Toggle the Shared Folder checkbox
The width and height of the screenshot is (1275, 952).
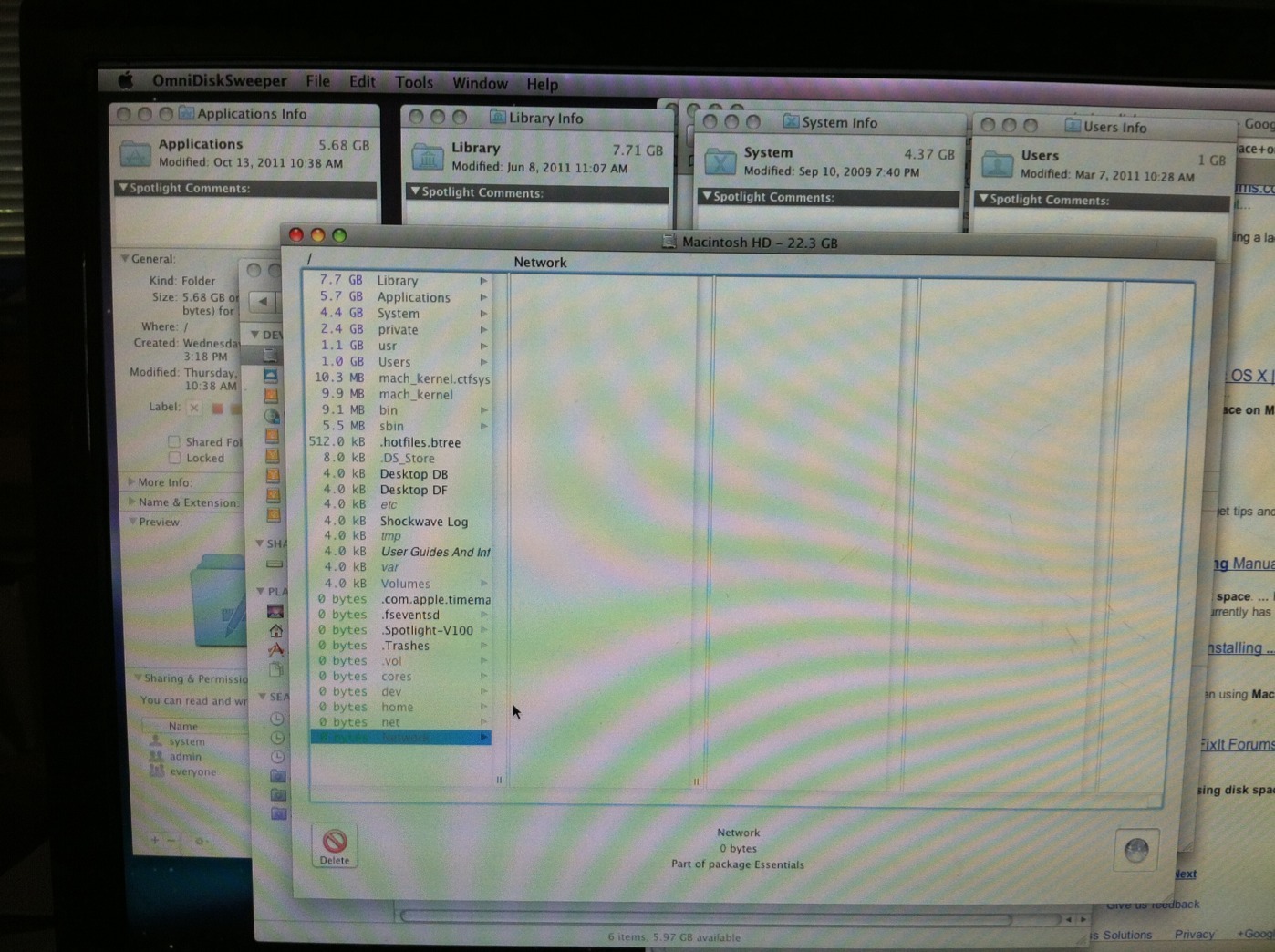tap(173, 441)
